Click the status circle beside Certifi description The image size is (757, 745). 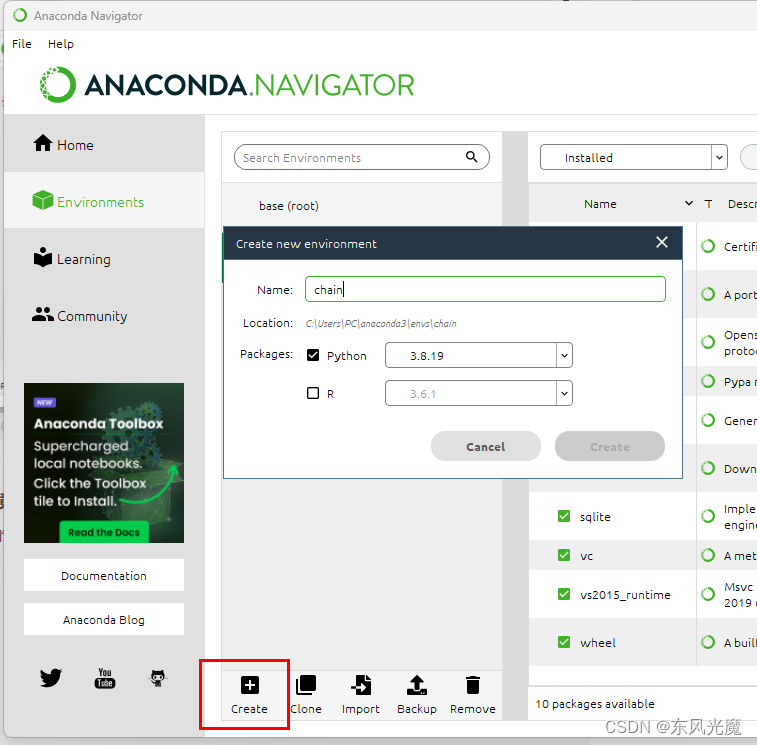708,246
